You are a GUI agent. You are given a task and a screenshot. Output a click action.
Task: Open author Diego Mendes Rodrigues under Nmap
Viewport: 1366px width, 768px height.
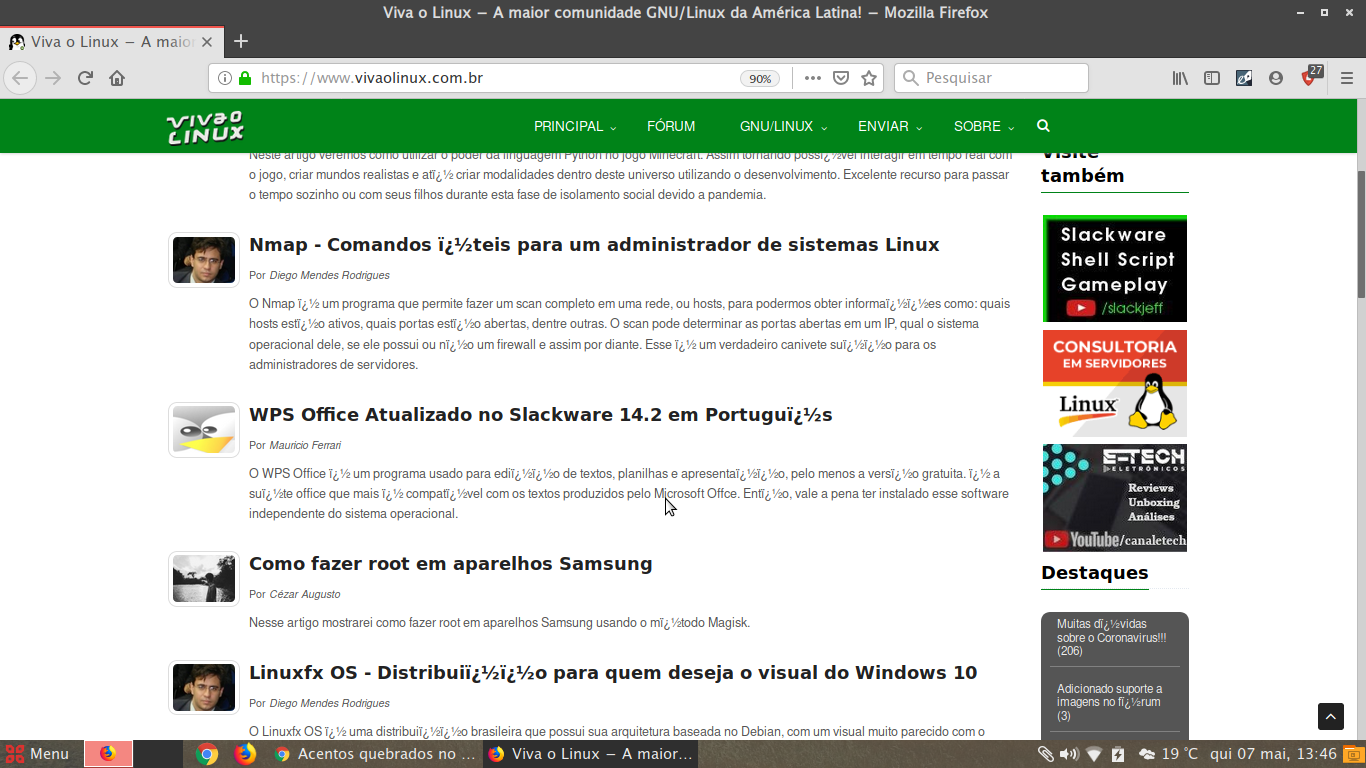pos(329,275)
